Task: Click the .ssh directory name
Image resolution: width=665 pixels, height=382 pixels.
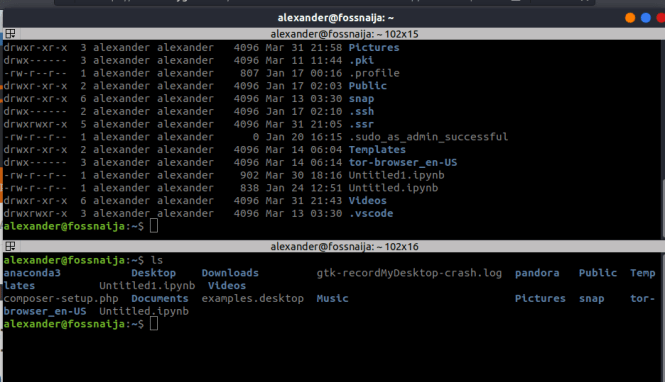Action: (361, 112)
